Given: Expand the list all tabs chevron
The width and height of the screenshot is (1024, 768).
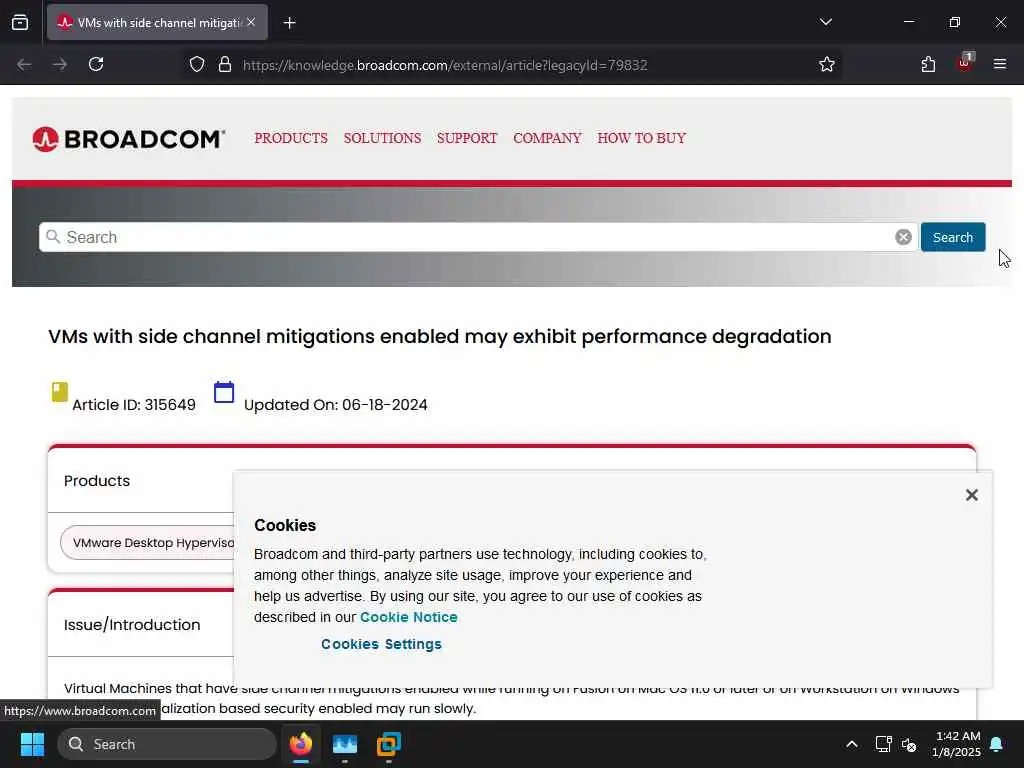Looking at the screenshot, I should coord(825,22).
